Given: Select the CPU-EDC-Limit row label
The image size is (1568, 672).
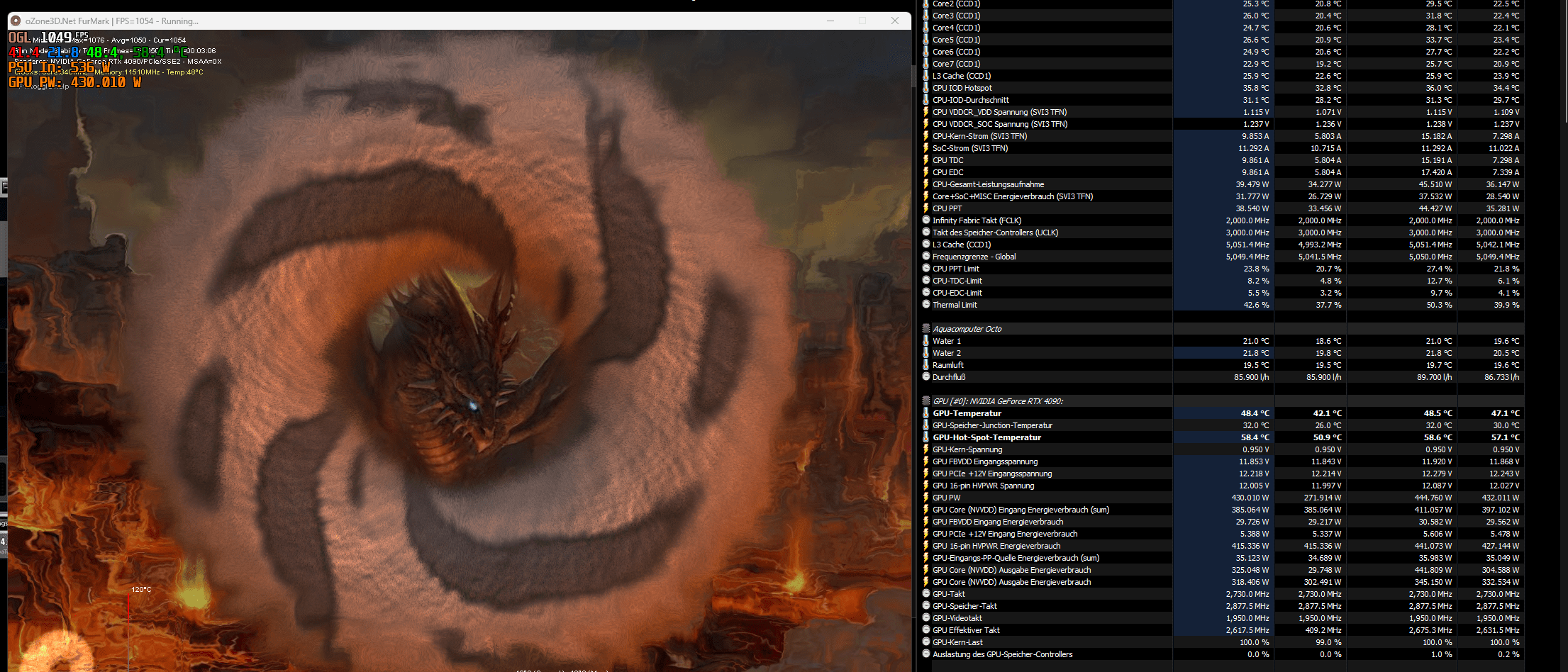Looking at the screenshot, I should pyautogui.click(x=957, y=293).
